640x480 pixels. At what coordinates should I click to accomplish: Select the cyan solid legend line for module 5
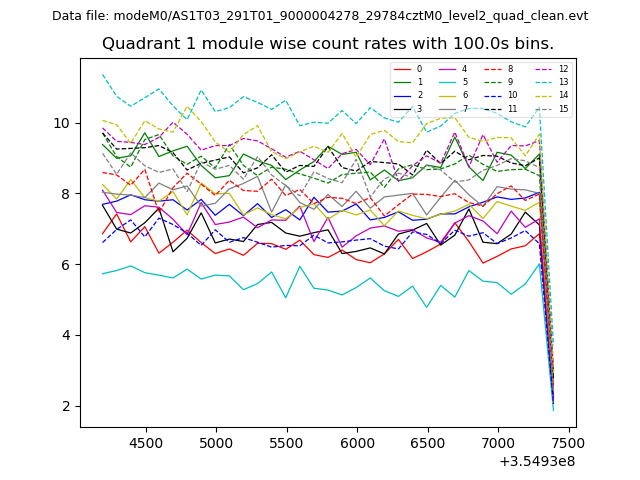[x=447, y=82]
